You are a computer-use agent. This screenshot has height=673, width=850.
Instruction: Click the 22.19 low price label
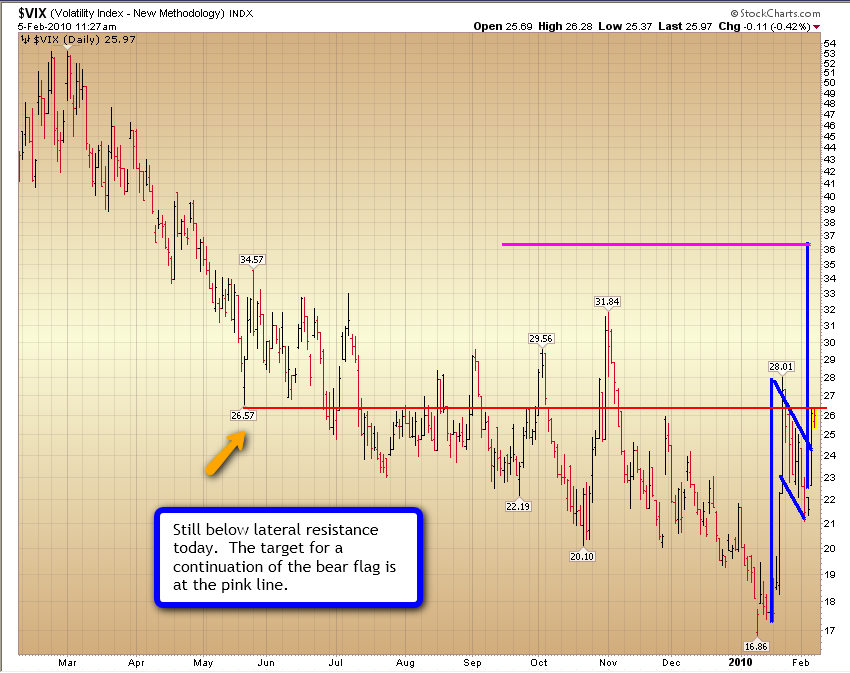point(518,507)
